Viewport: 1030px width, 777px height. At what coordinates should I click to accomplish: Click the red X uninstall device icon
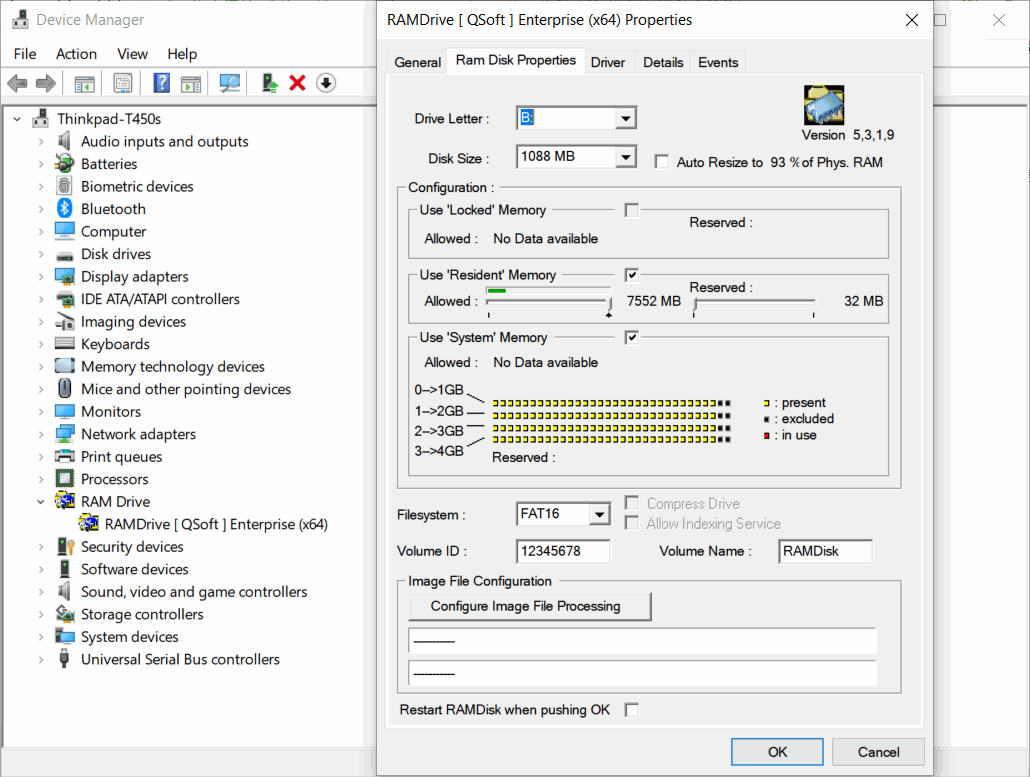(297, 83)
